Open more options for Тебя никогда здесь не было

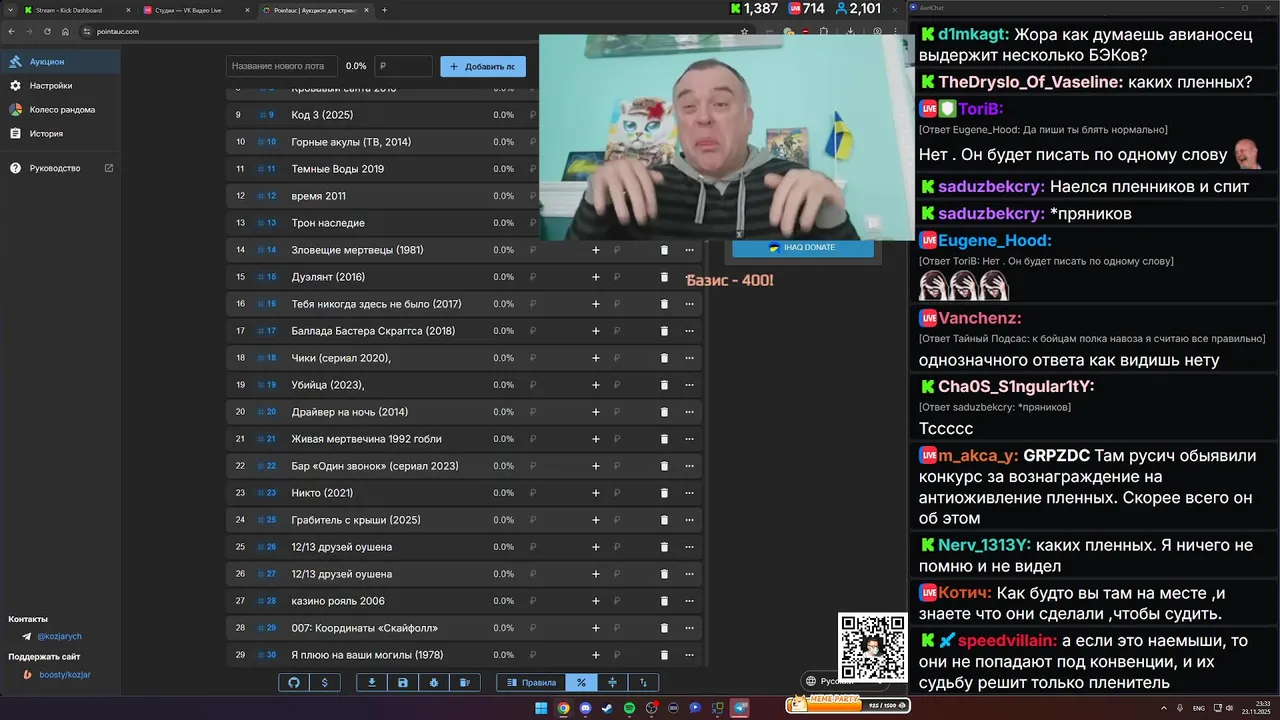[689, 304]
